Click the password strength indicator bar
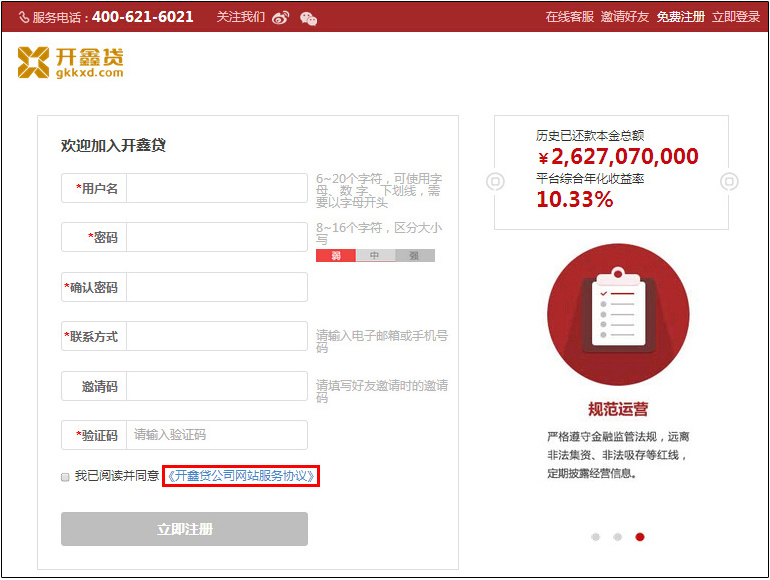 pos(375,256)
